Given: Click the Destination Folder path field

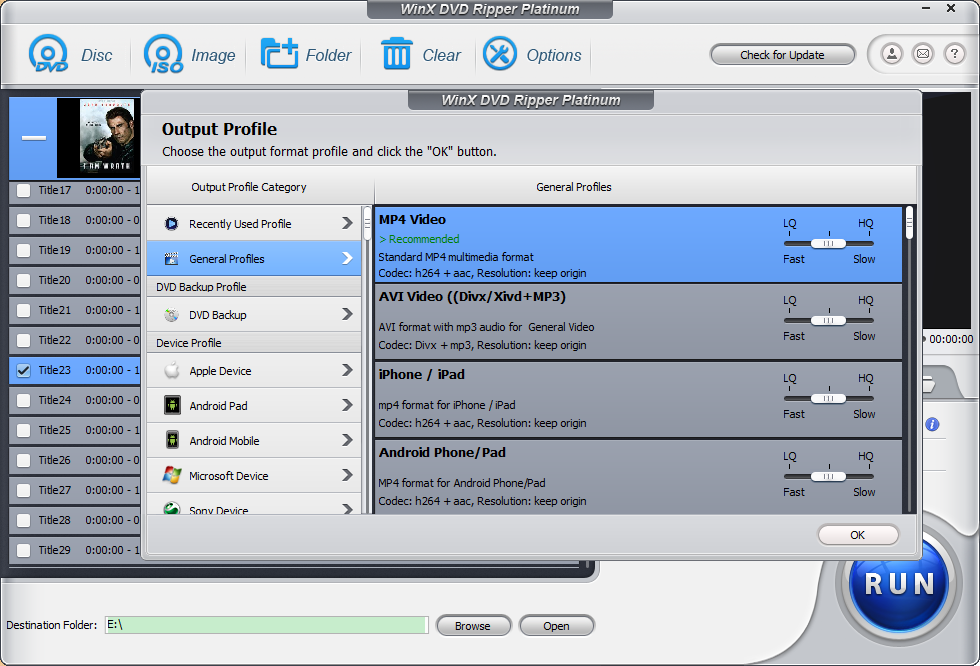Looking at the screenshot, I should [267, 625].
